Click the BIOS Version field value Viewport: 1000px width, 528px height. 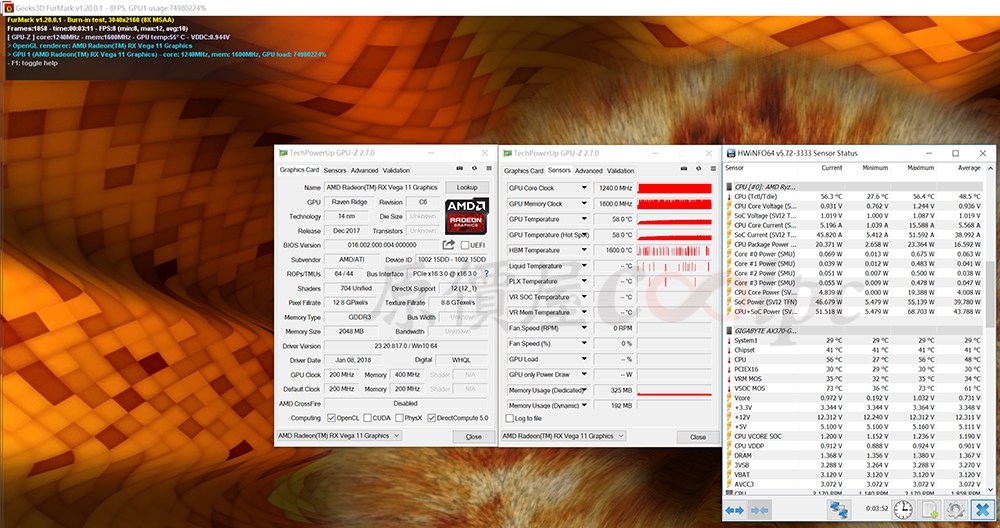pyautogui.click(x=381, y=245)
